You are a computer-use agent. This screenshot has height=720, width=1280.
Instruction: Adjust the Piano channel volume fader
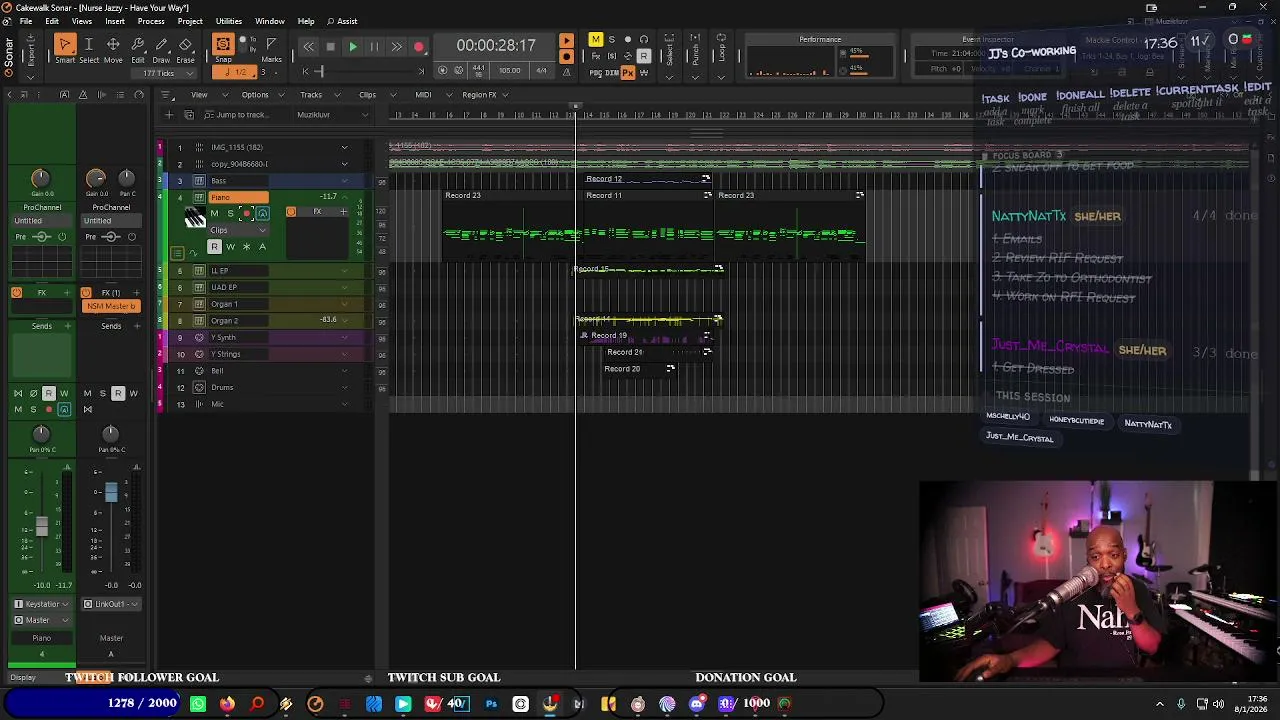click(42, 526)
